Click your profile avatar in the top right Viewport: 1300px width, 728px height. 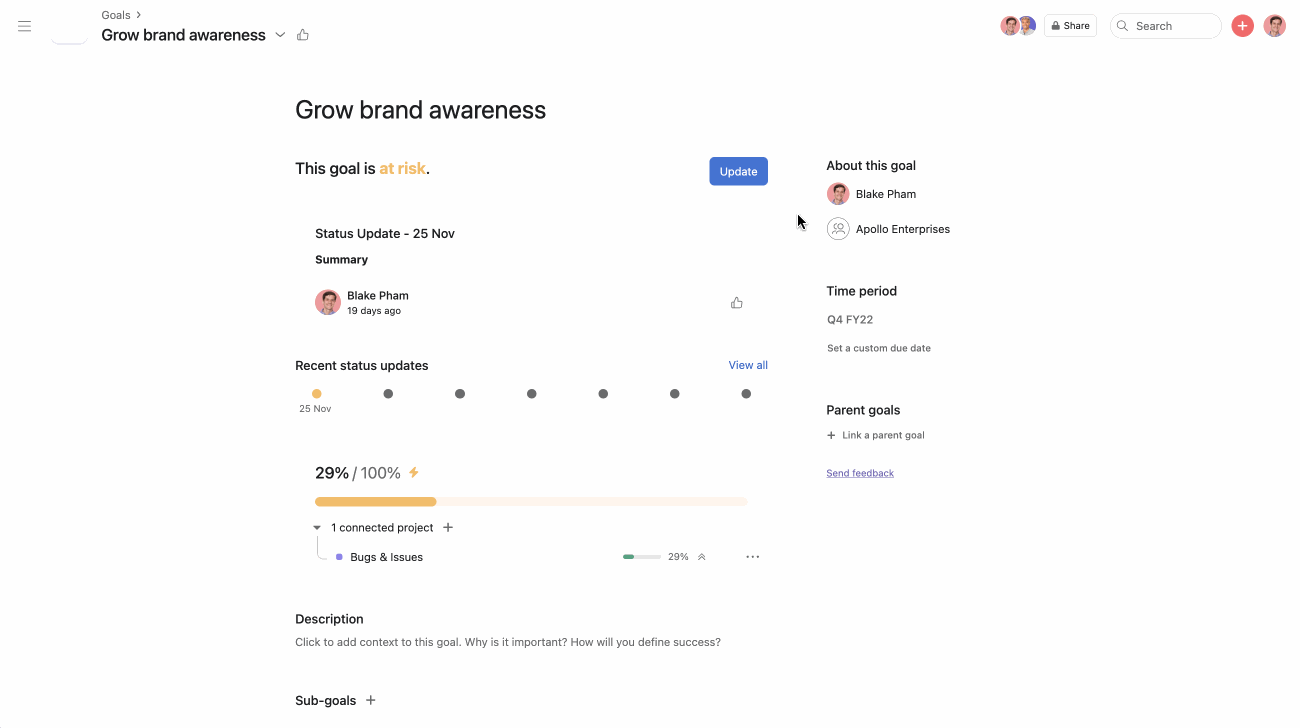(x=1274, y=25)
